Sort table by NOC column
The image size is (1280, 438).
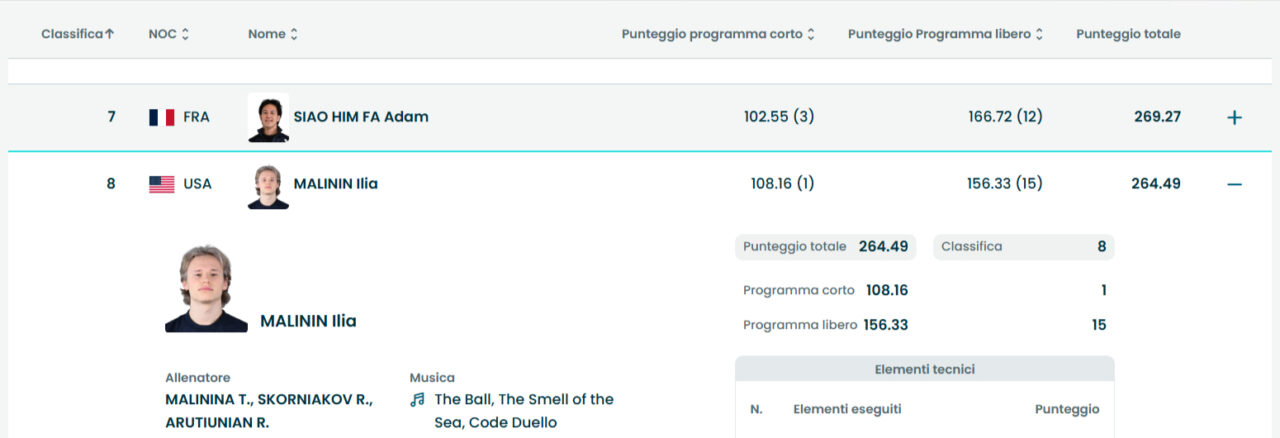[x=168, y=34]
